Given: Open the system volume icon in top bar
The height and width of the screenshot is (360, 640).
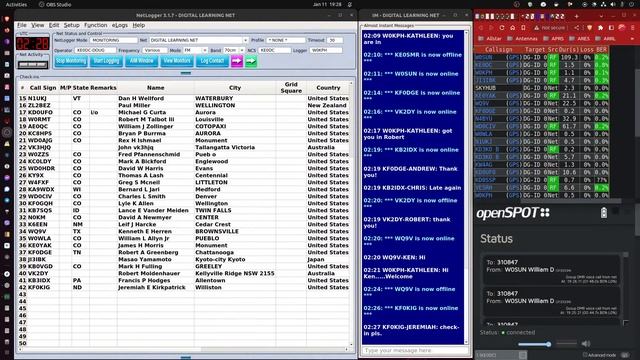Looking at the screenshot, I should coord(613,4).
